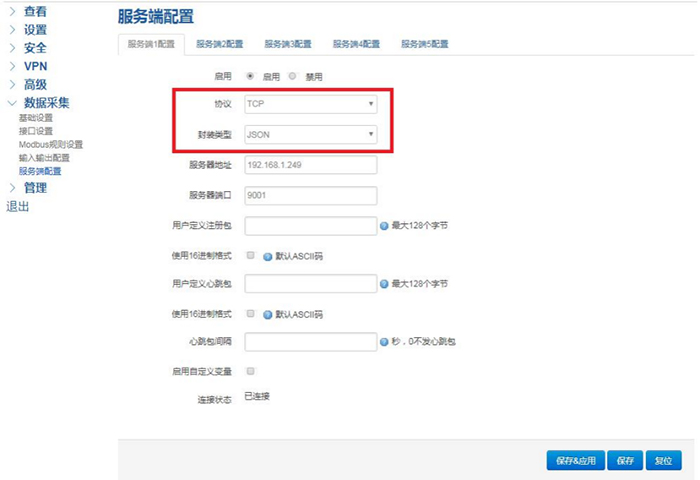Click the 服务端配置 page heading
Viewport: 700px width, 480px height.
156,17
